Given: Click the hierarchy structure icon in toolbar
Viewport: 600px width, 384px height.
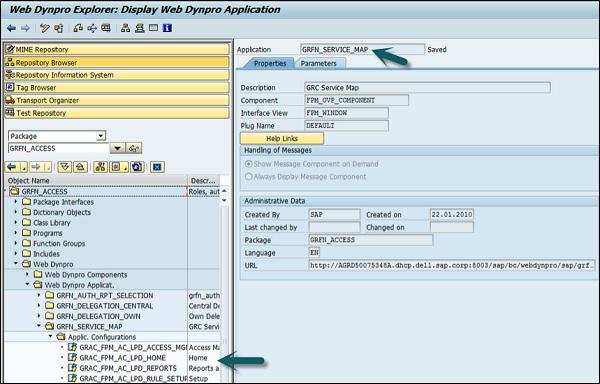Looking at the screenshot, I should (x=126, y=28).
